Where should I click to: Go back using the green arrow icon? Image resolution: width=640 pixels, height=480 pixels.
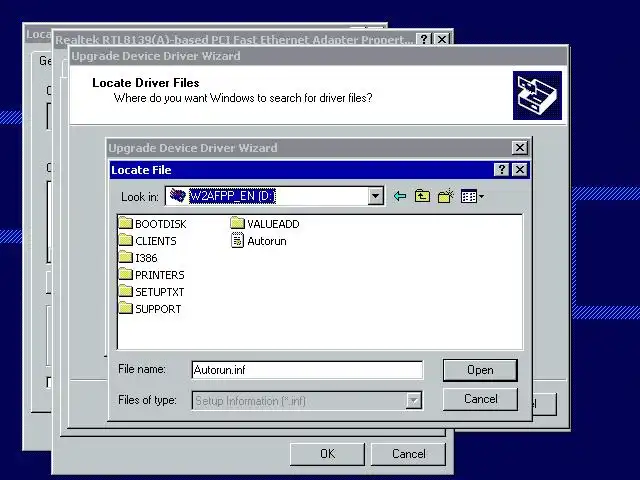(x=400, y=196)
